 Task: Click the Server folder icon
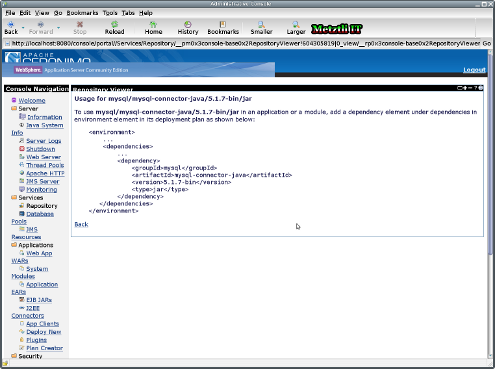pos(14,108)
